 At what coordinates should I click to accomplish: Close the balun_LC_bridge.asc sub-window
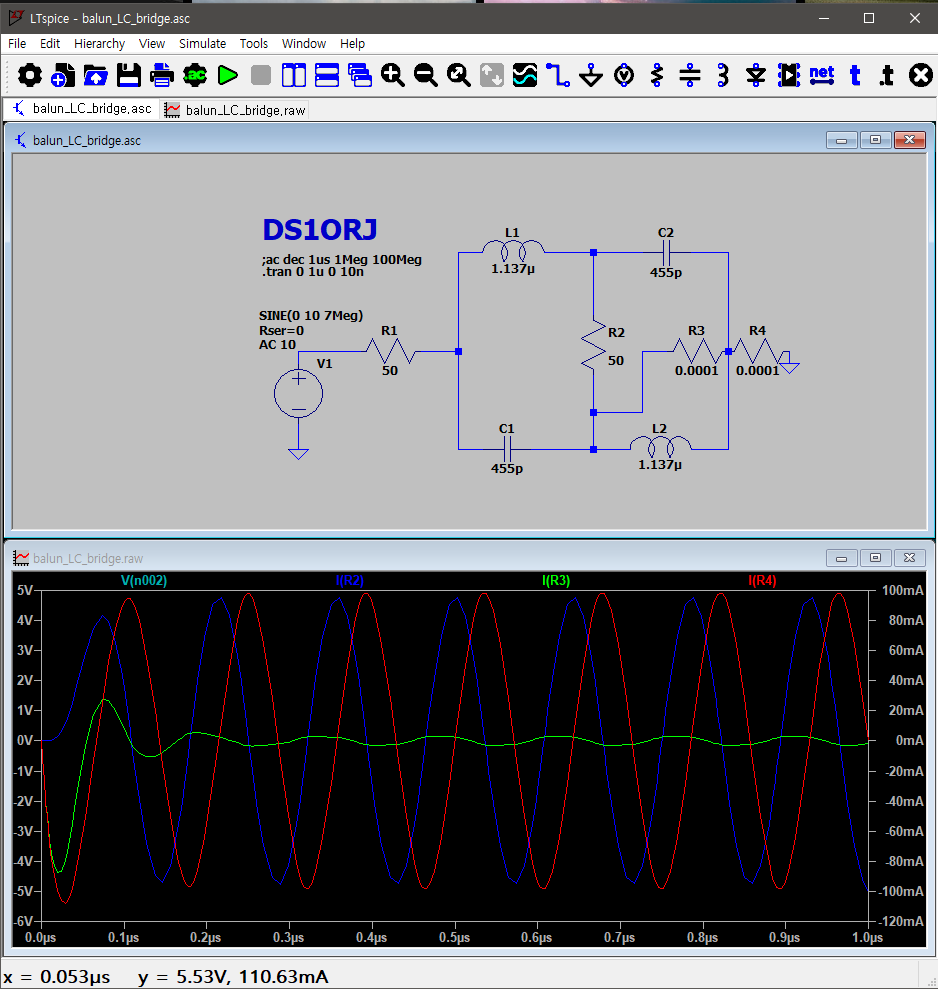(x=910, y=139)
